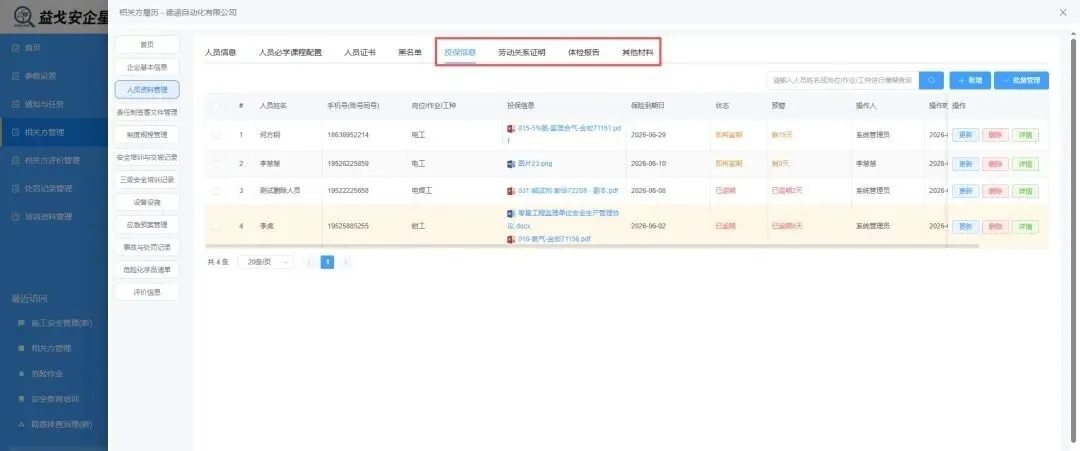Open the 图片23.png file link

coord(535,164)
